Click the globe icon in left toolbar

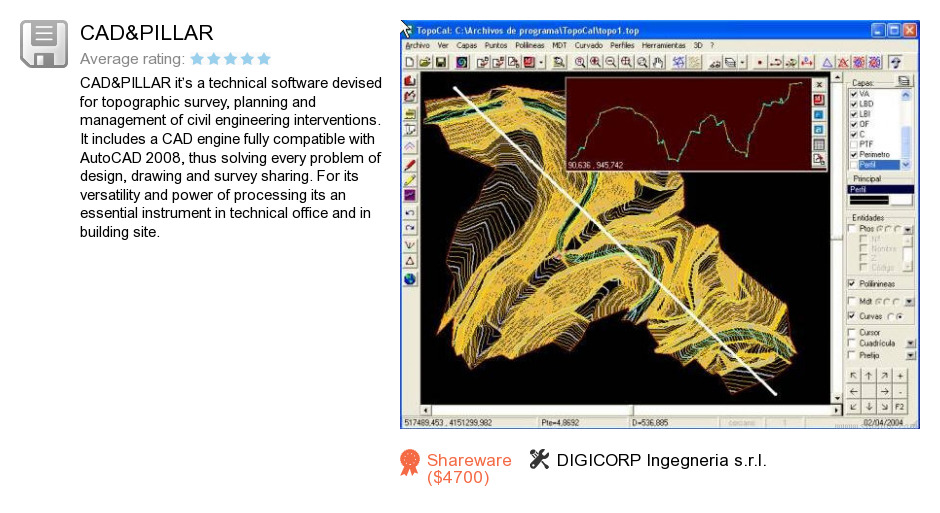(410, 279)
